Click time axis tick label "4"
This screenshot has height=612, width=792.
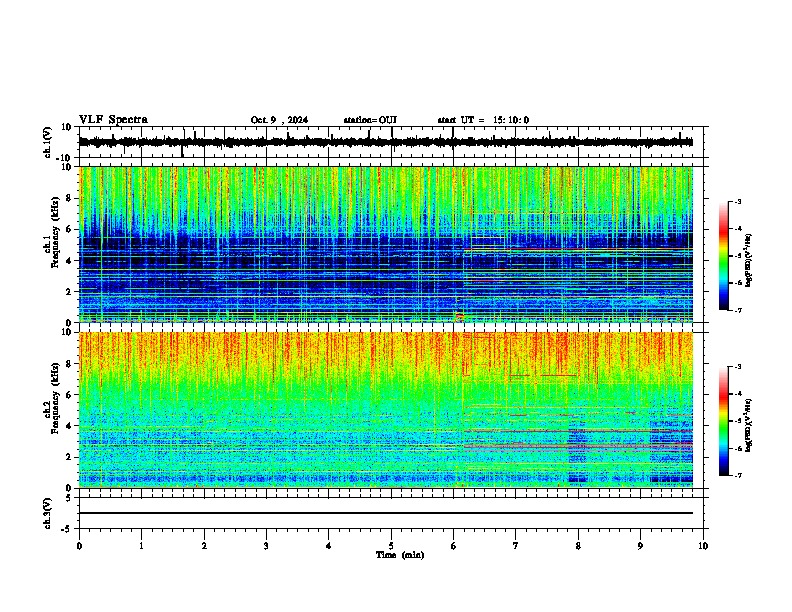click(x=329, y=546)
